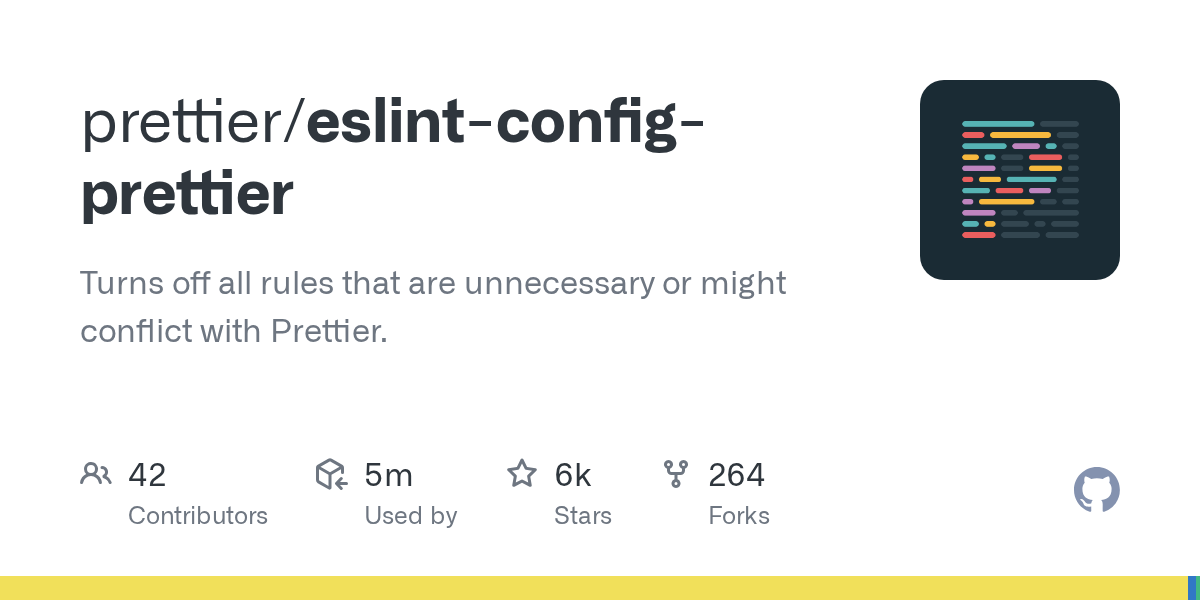Open the Used by label
1200x600 pixels.
tap(410, 516)
